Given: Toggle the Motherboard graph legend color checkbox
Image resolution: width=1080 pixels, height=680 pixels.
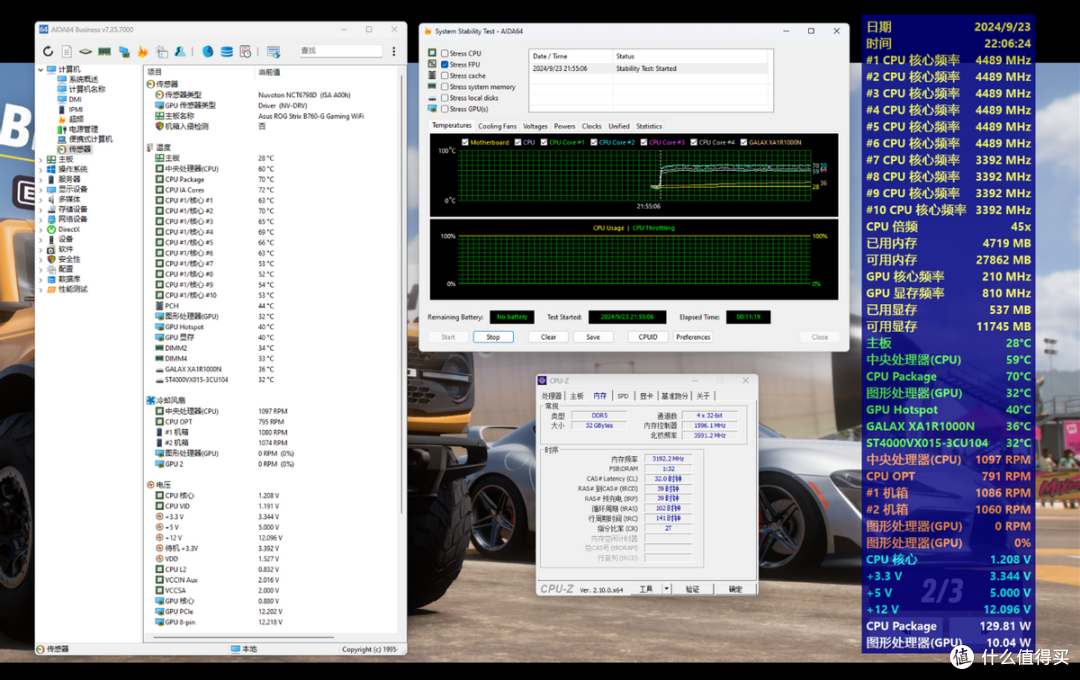Looking at the screenshot, I should click(465, 143).
